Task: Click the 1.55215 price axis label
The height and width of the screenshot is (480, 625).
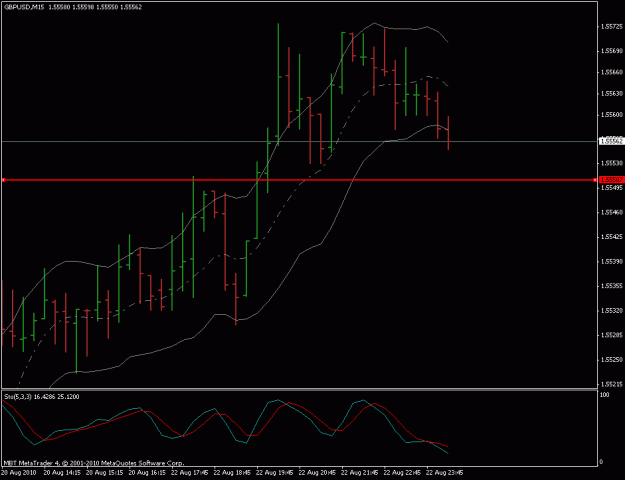Action: click(x=611, y=385)
